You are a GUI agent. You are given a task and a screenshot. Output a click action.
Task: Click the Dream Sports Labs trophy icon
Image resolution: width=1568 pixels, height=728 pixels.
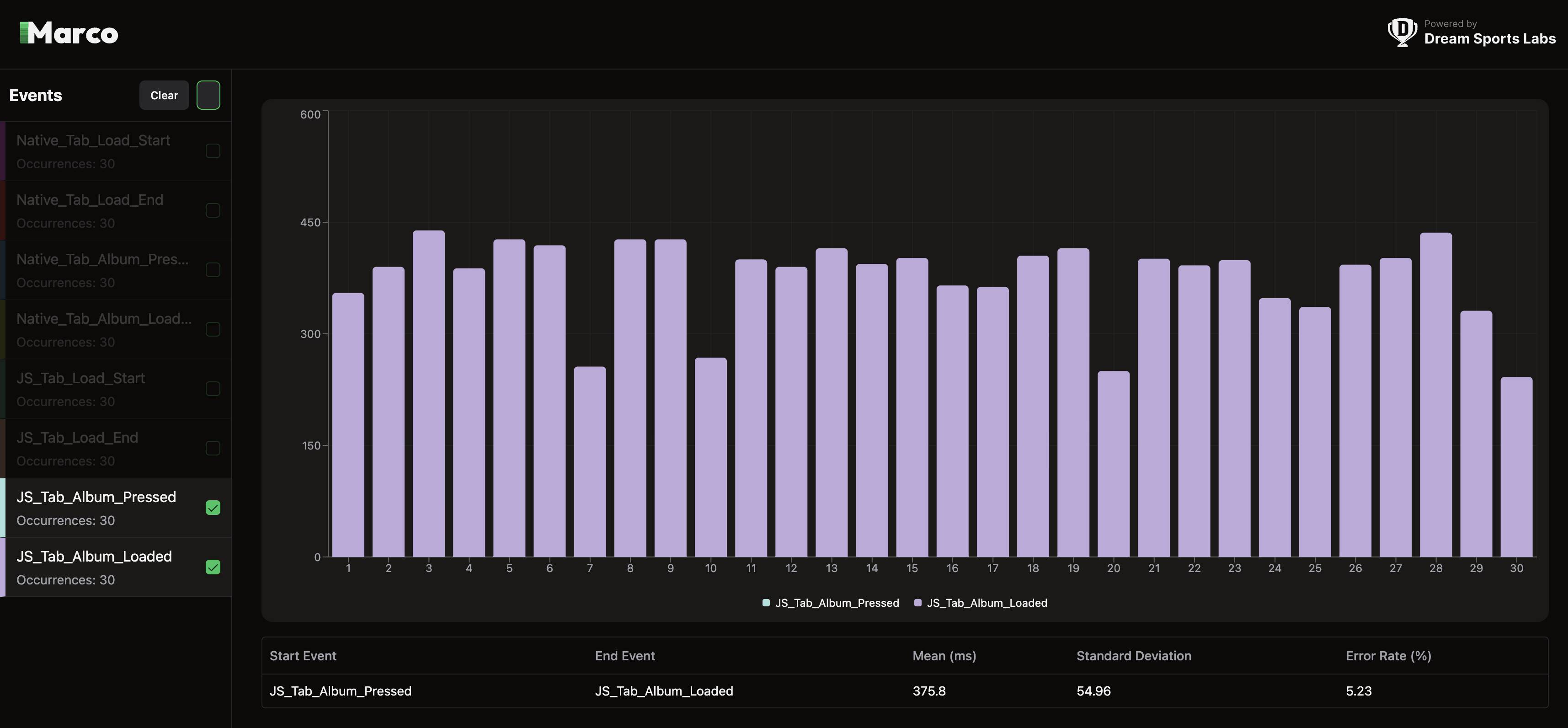click(1402, 32)
